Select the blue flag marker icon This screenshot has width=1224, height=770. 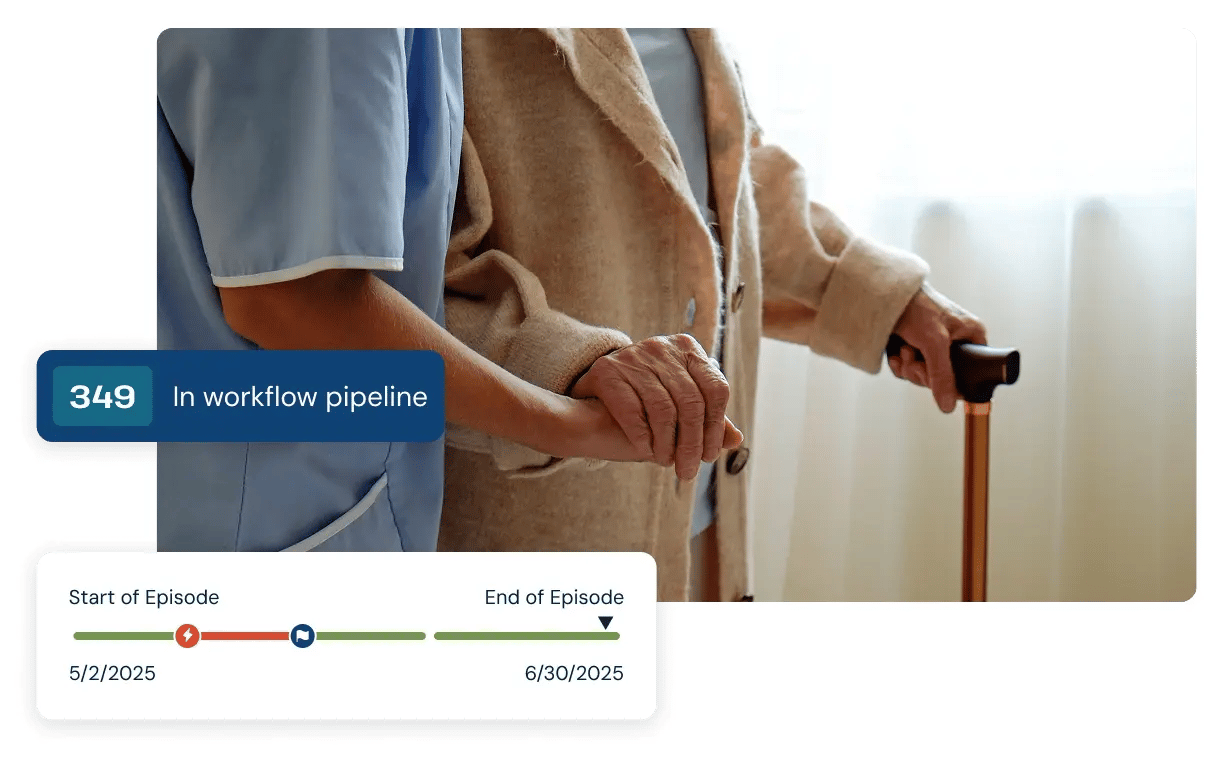click(303, 636)
